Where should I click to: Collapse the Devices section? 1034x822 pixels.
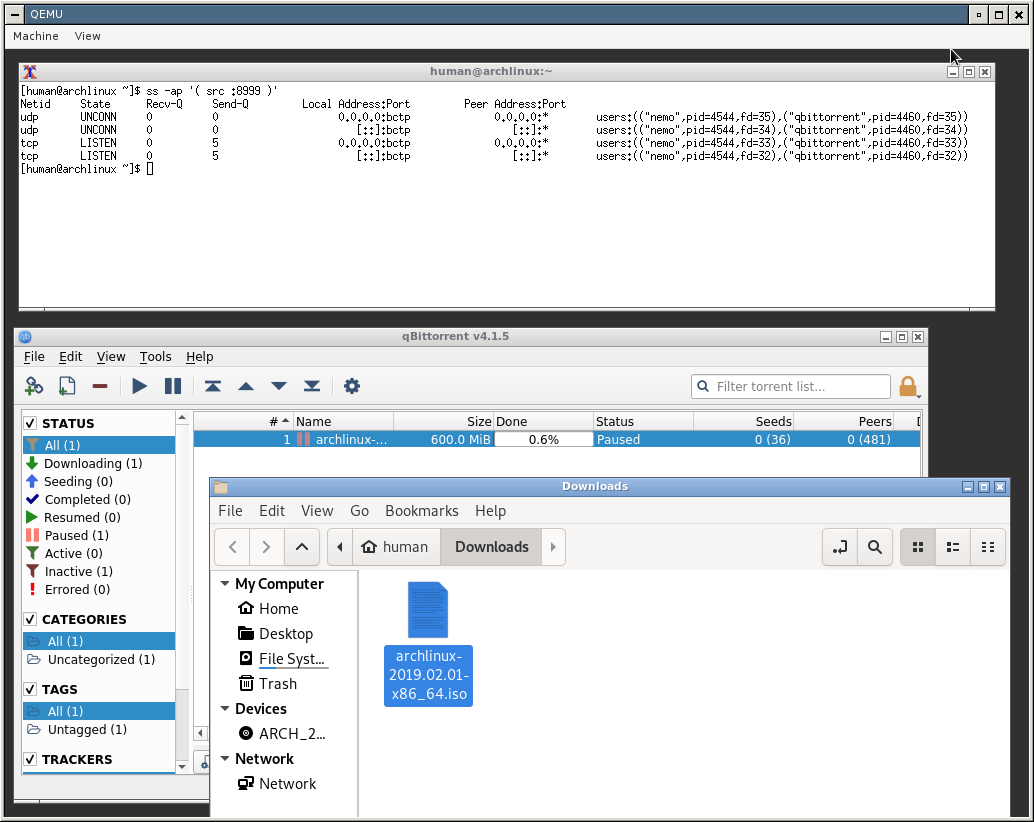[x=224, y=708]
